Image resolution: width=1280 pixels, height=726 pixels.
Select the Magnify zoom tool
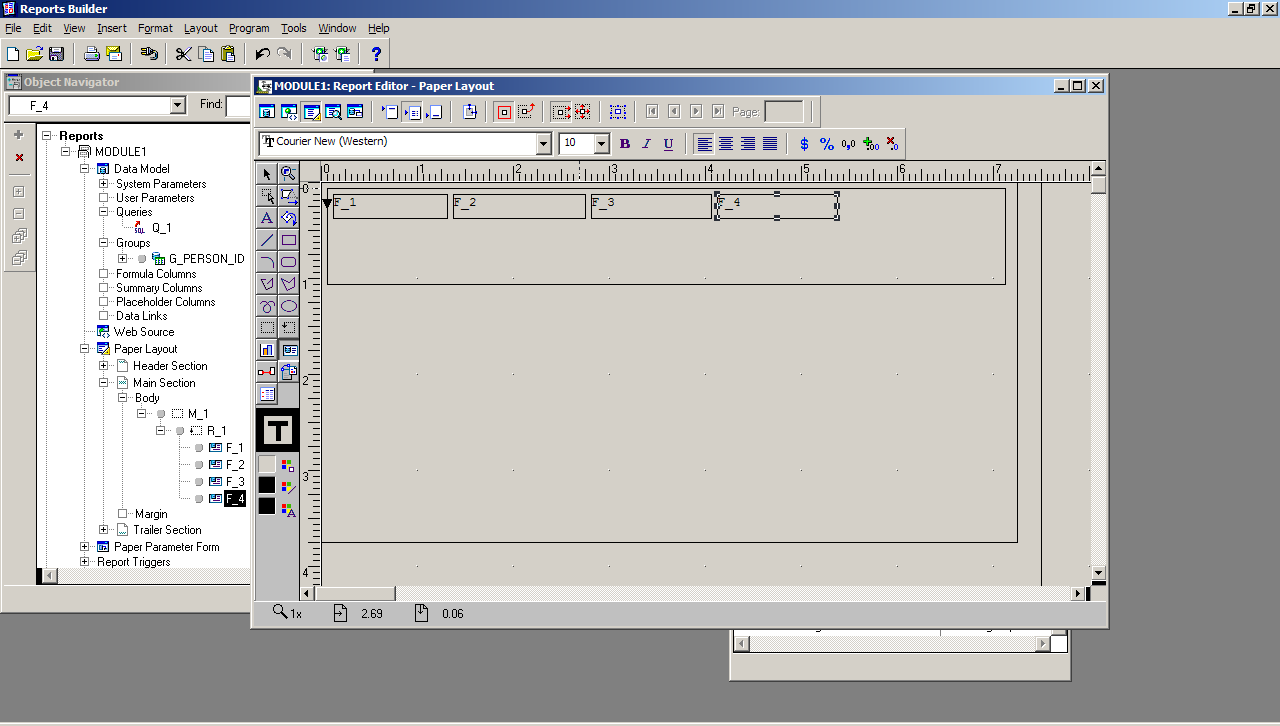(289, 174)
